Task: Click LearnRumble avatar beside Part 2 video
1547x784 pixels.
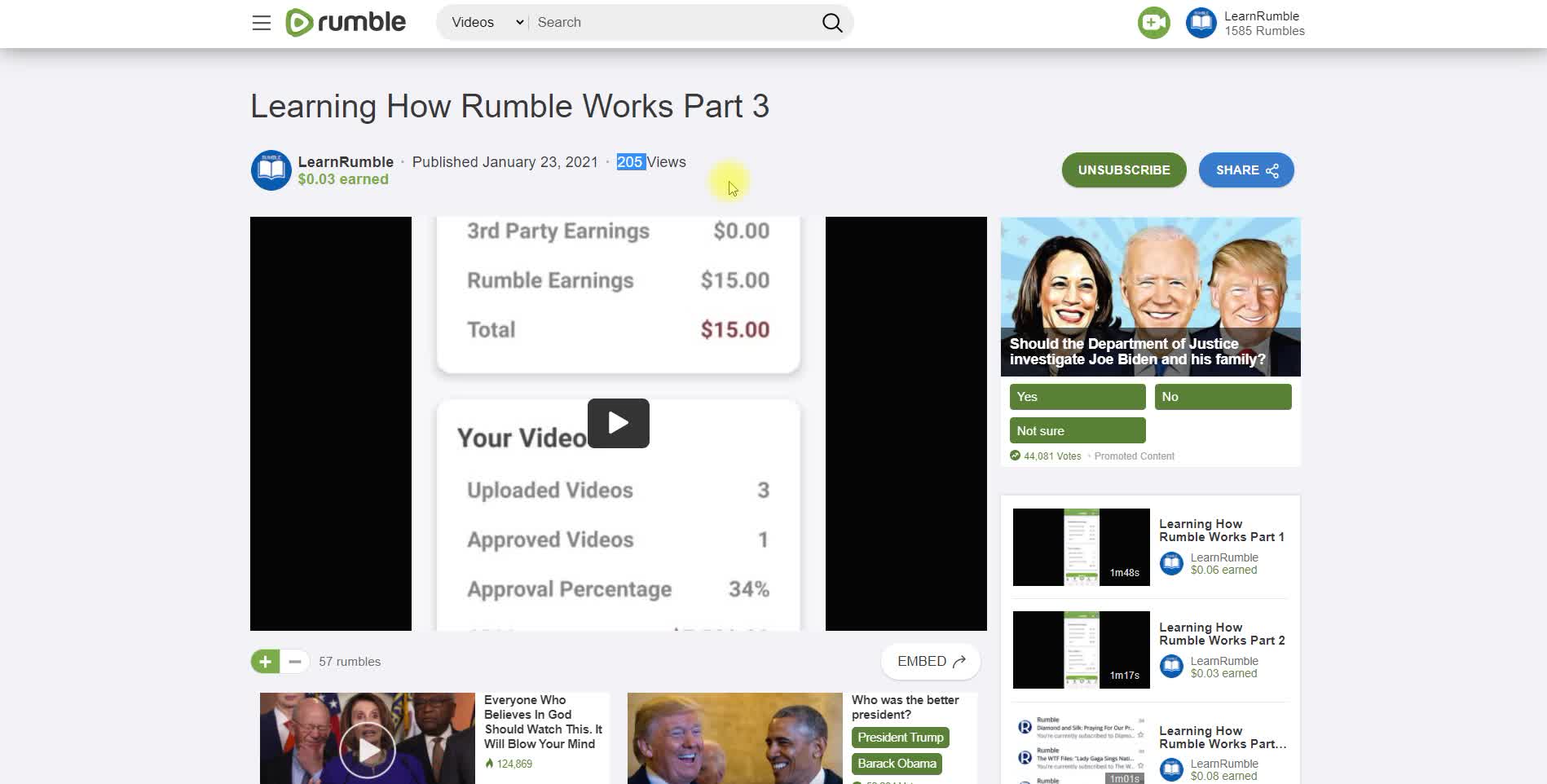Action: tap(1171, 667)
